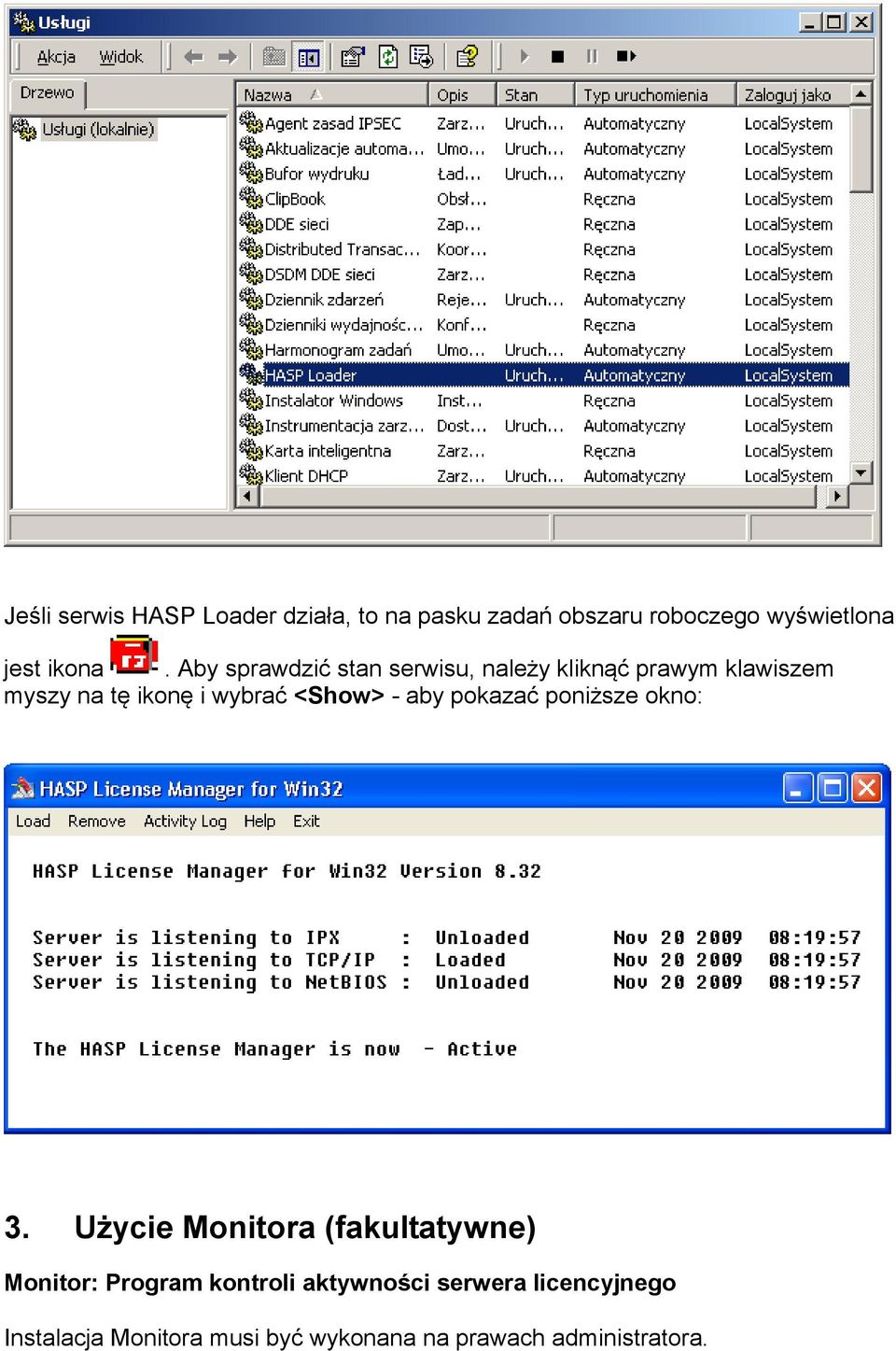896x1351 pixels.
Task: Select the Drzewo tab
Action: (48, 92)
